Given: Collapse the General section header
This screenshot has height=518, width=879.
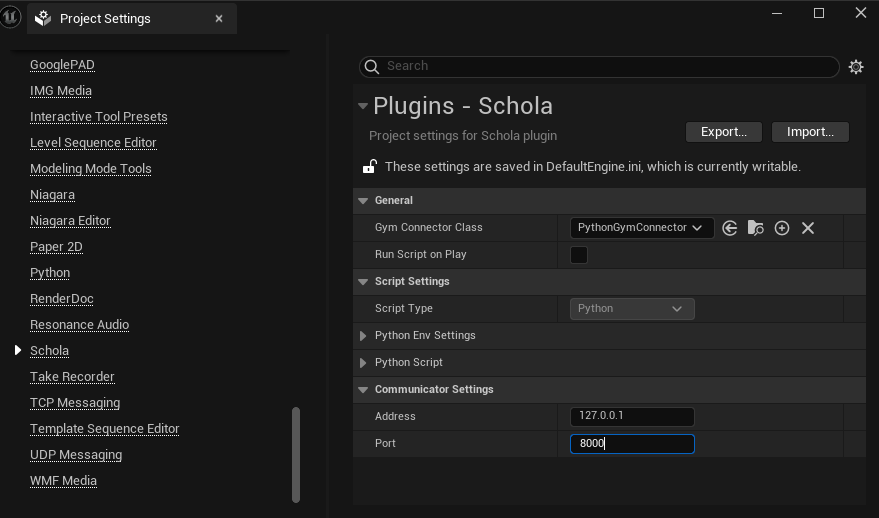Looking at the screenshot, I should tap(362, 201).
